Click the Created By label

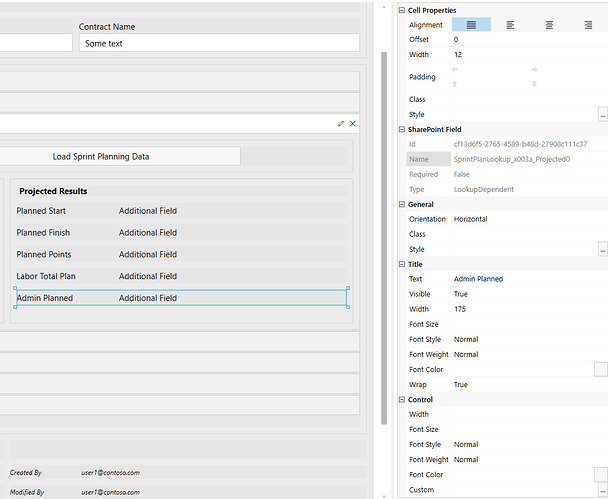26,473
